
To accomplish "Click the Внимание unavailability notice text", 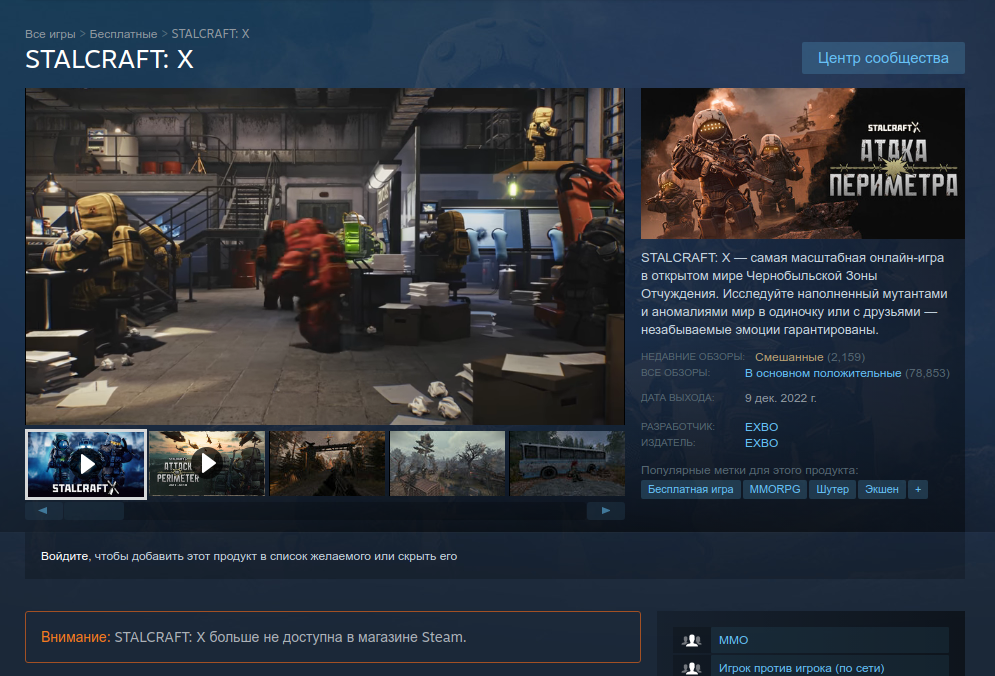I will click(x=254, y=637).
